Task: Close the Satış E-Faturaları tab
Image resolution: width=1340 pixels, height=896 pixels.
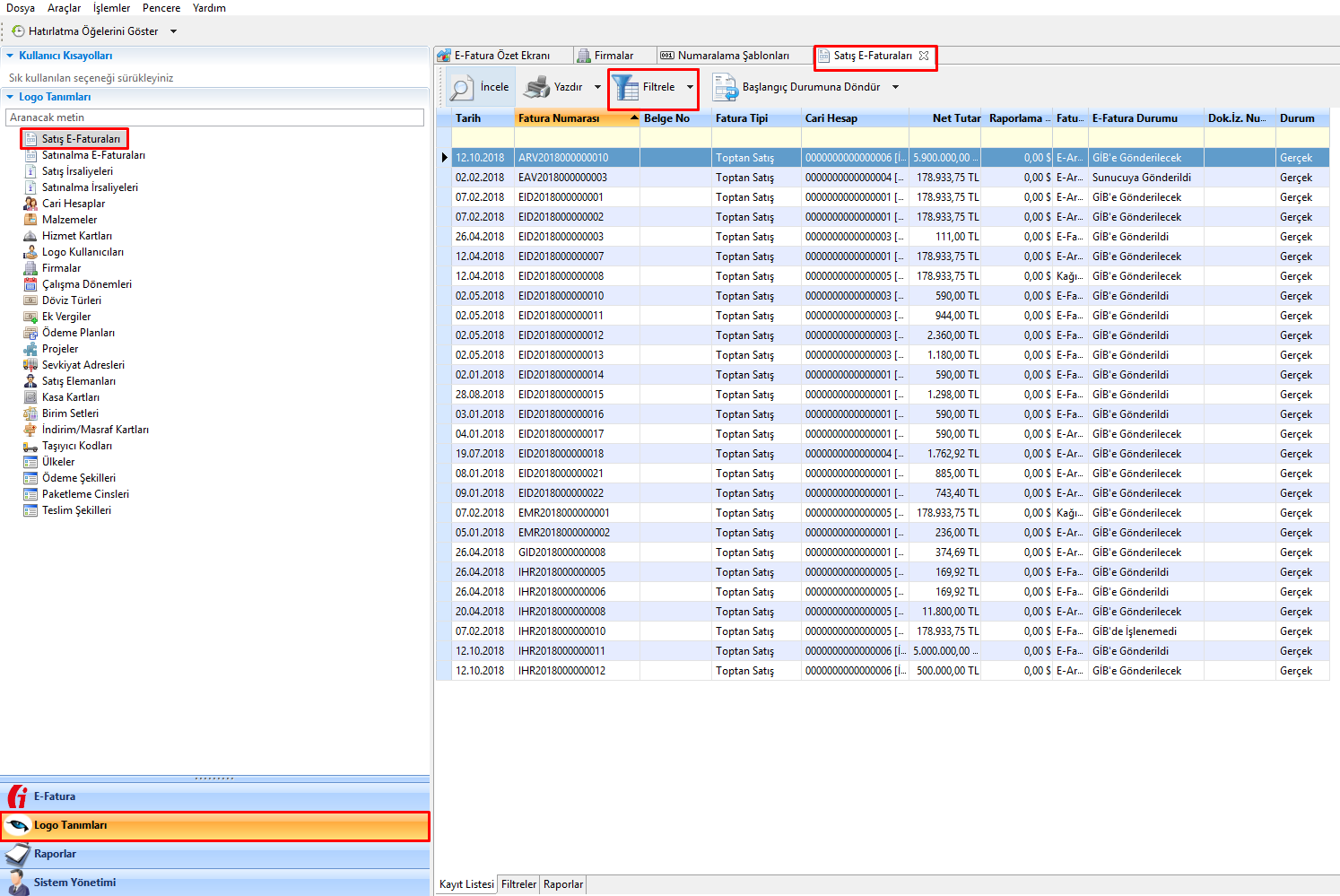Action: tap(924, 56)
